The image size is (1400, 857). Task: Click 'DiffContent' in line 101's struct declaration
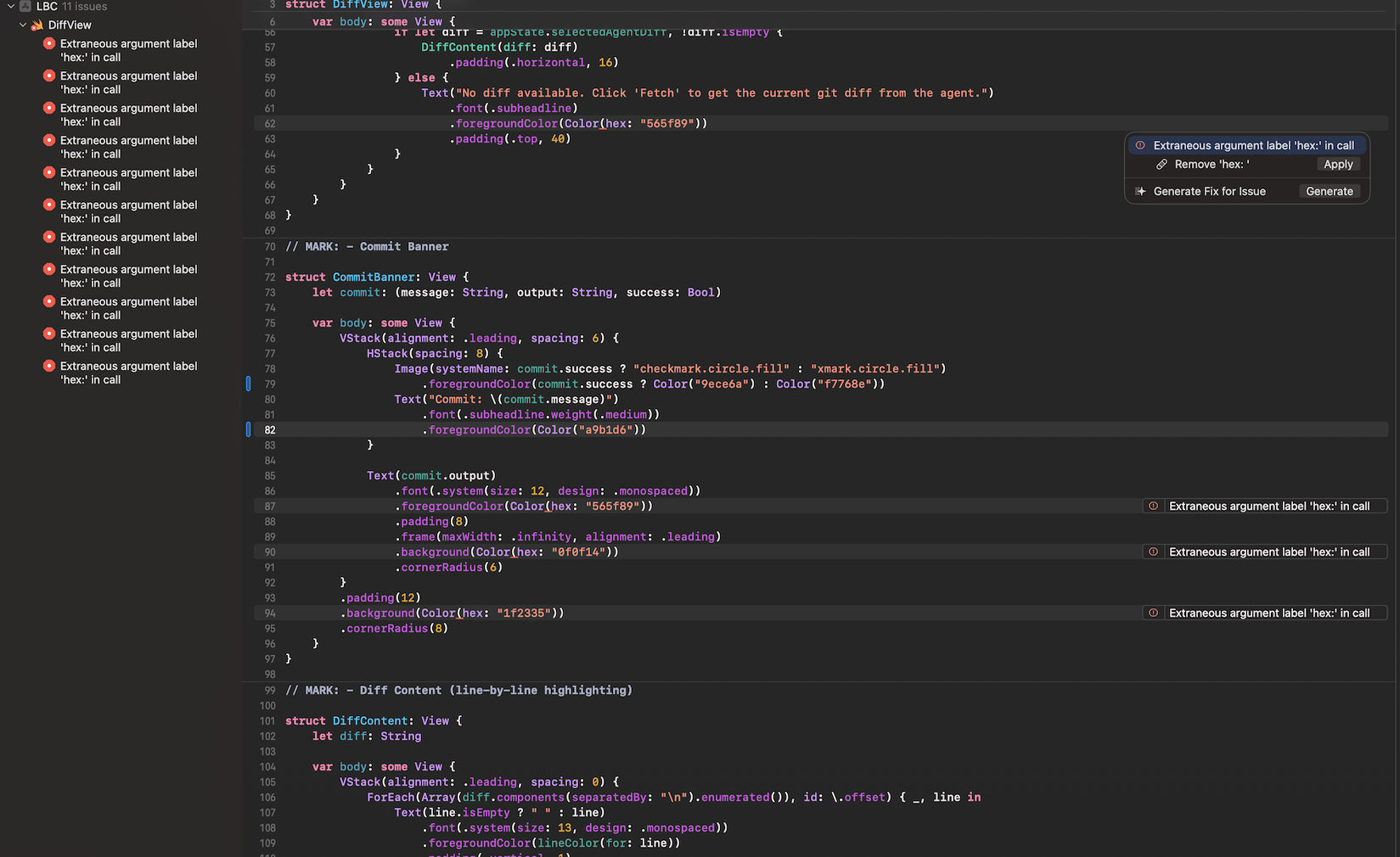[x=370, y=721]
